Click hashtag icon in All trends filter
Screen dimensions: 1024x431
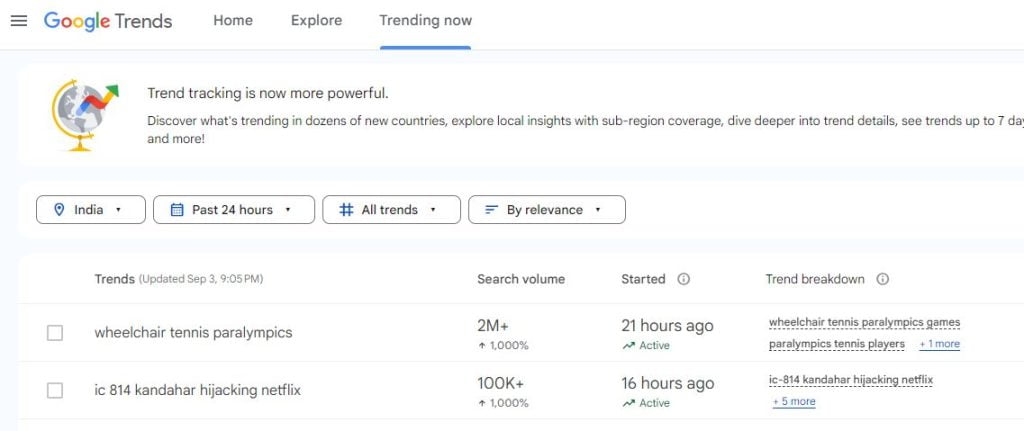[x=346, y=210]
